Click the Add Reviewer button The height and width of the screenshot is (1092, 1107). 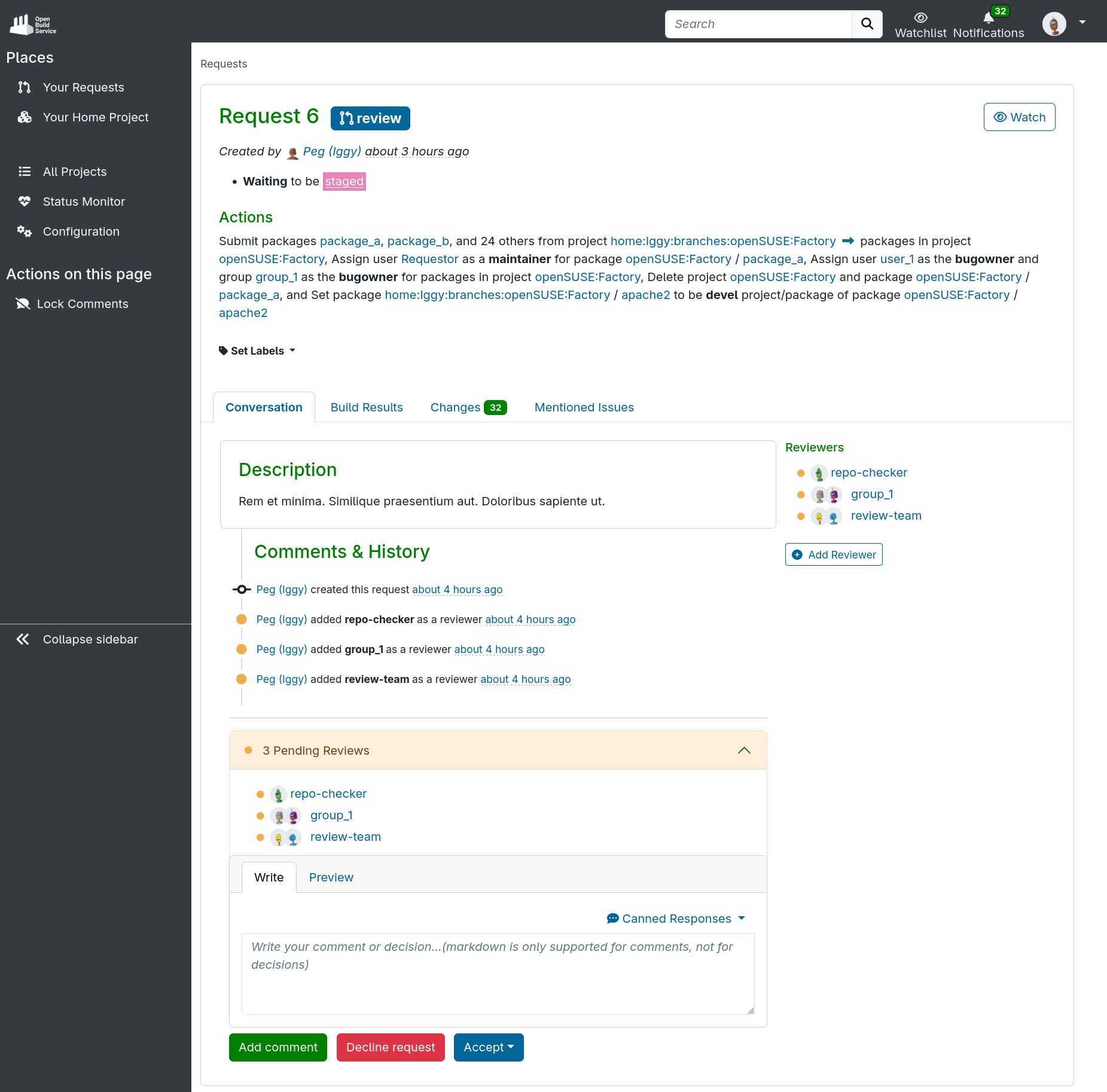click(x=834, y=554)
